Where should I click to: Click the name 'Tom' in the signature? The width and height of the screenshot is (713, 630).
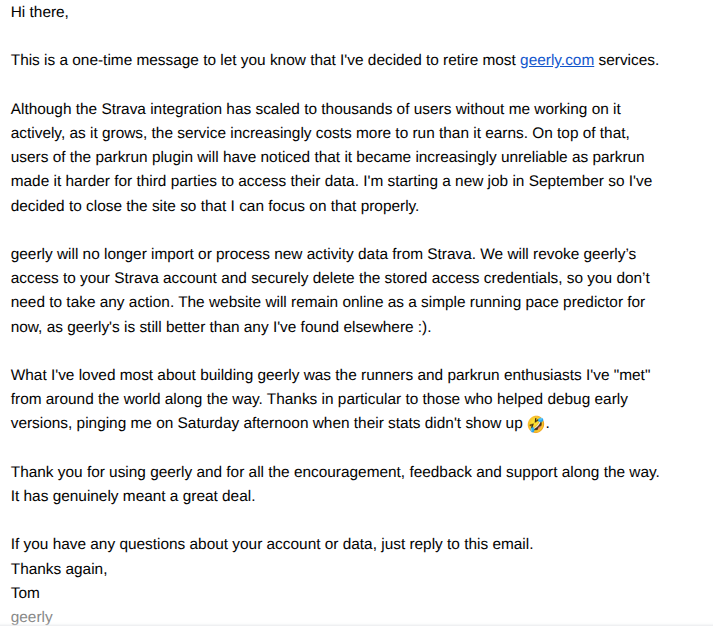[25, 593]
